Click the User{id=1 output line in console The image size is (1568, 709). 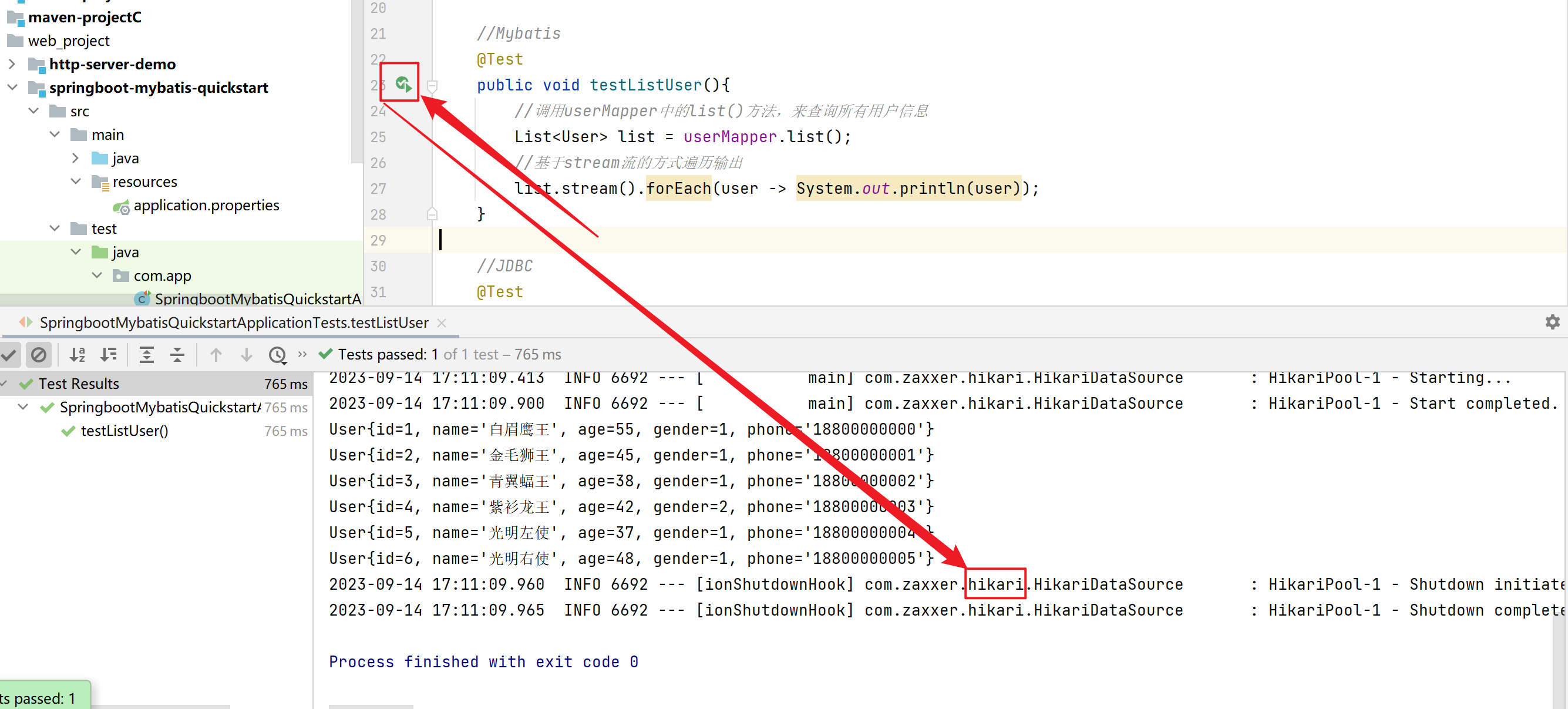tap(631, 429)
